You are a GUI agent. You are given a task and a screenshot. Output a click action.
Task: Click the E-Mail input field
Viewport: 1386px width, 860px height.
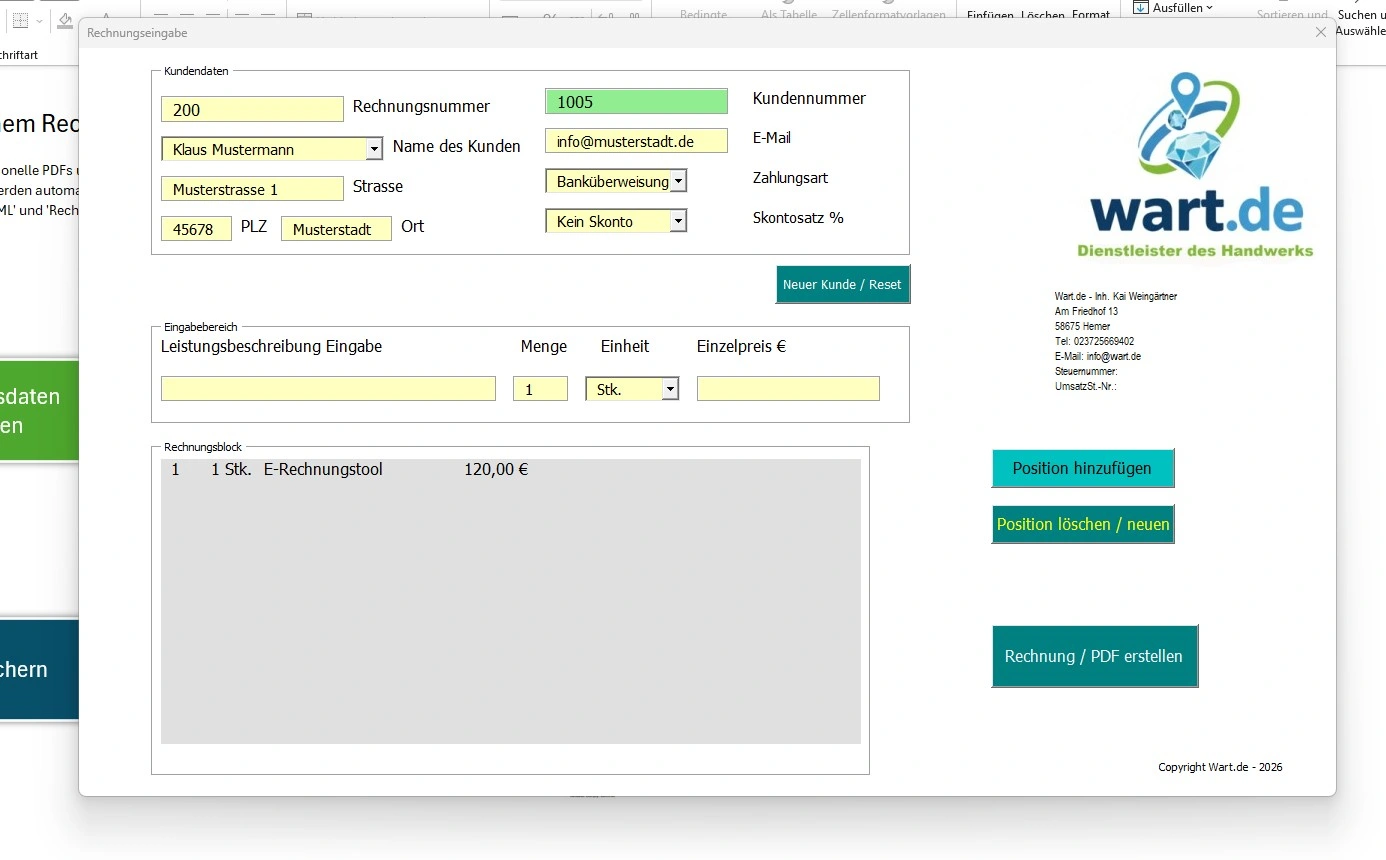click(x=636, y=141)
